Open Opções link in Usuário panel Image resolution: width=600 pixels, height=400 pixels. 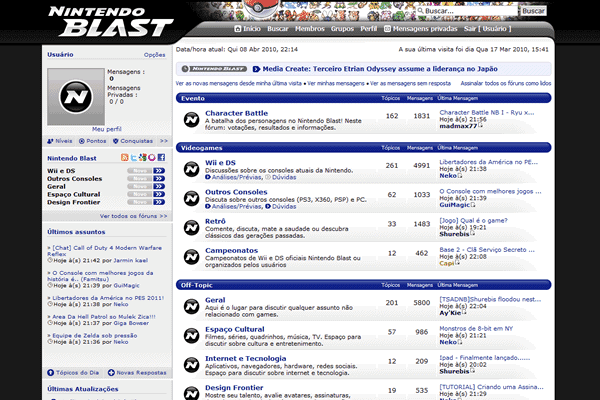(155, 55)
